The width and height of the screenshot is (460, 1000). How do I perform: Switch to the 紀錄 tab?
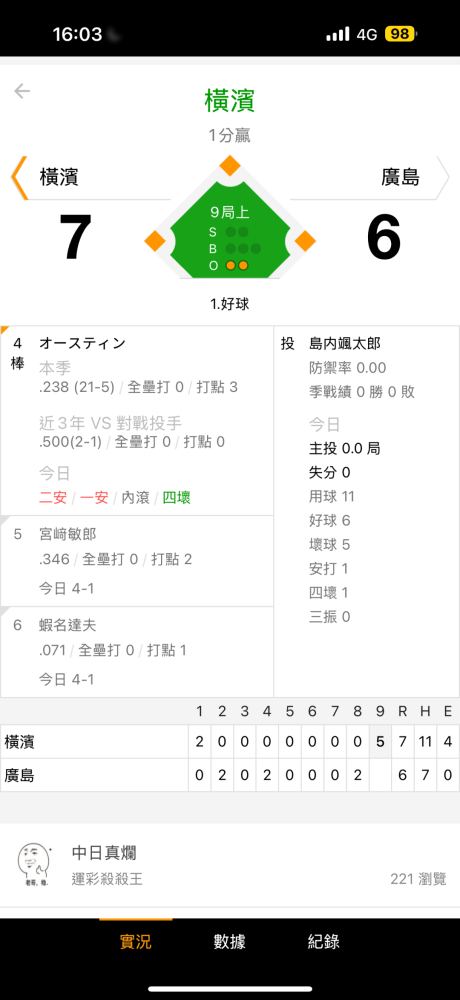coord(323,941)
